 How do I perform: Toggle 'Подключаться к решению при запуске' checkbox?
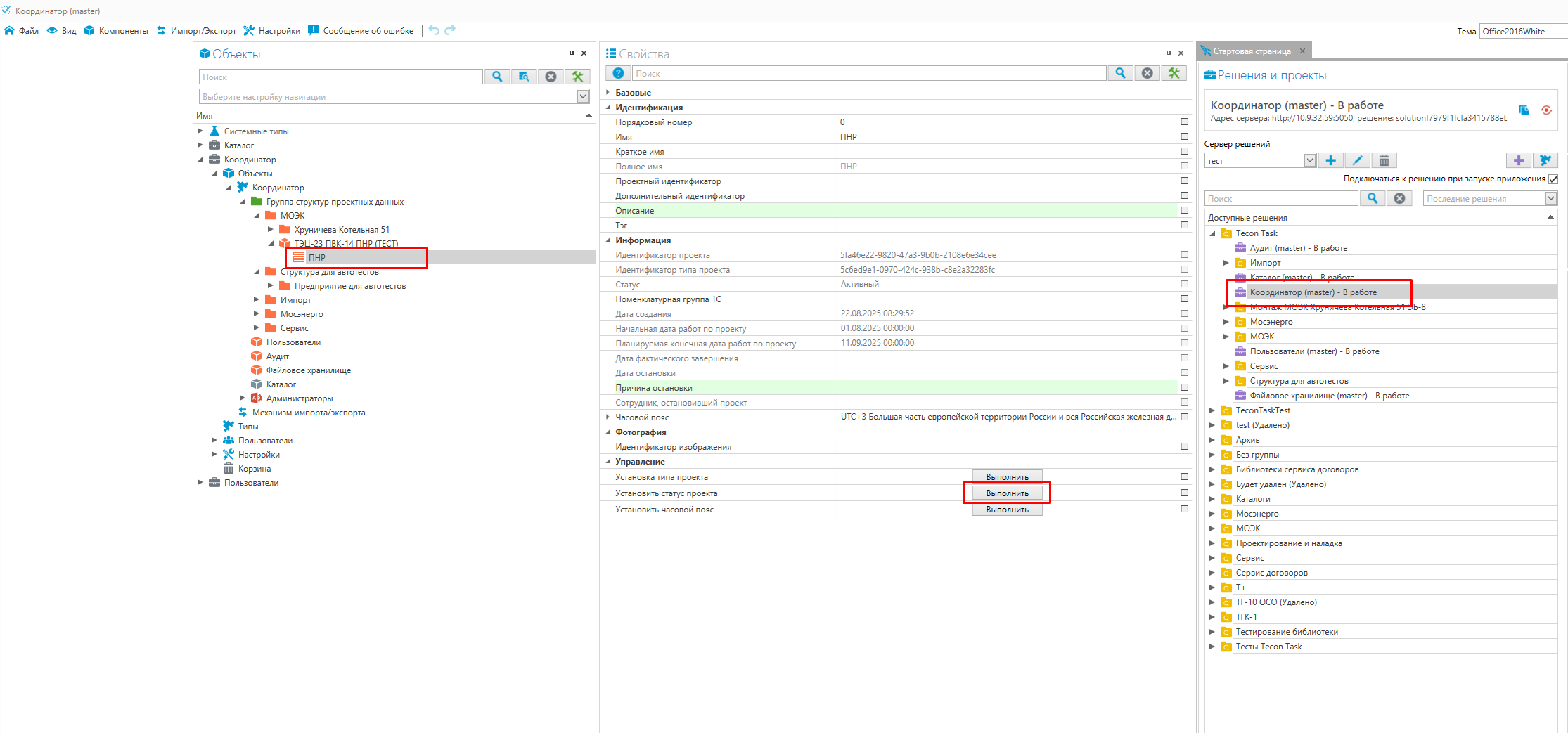1553,179
